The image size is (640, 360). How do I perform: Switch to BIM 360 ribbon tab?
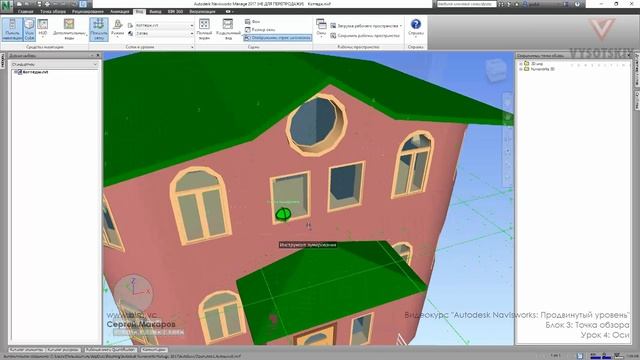pyautogui.click(x=175, y=11)
